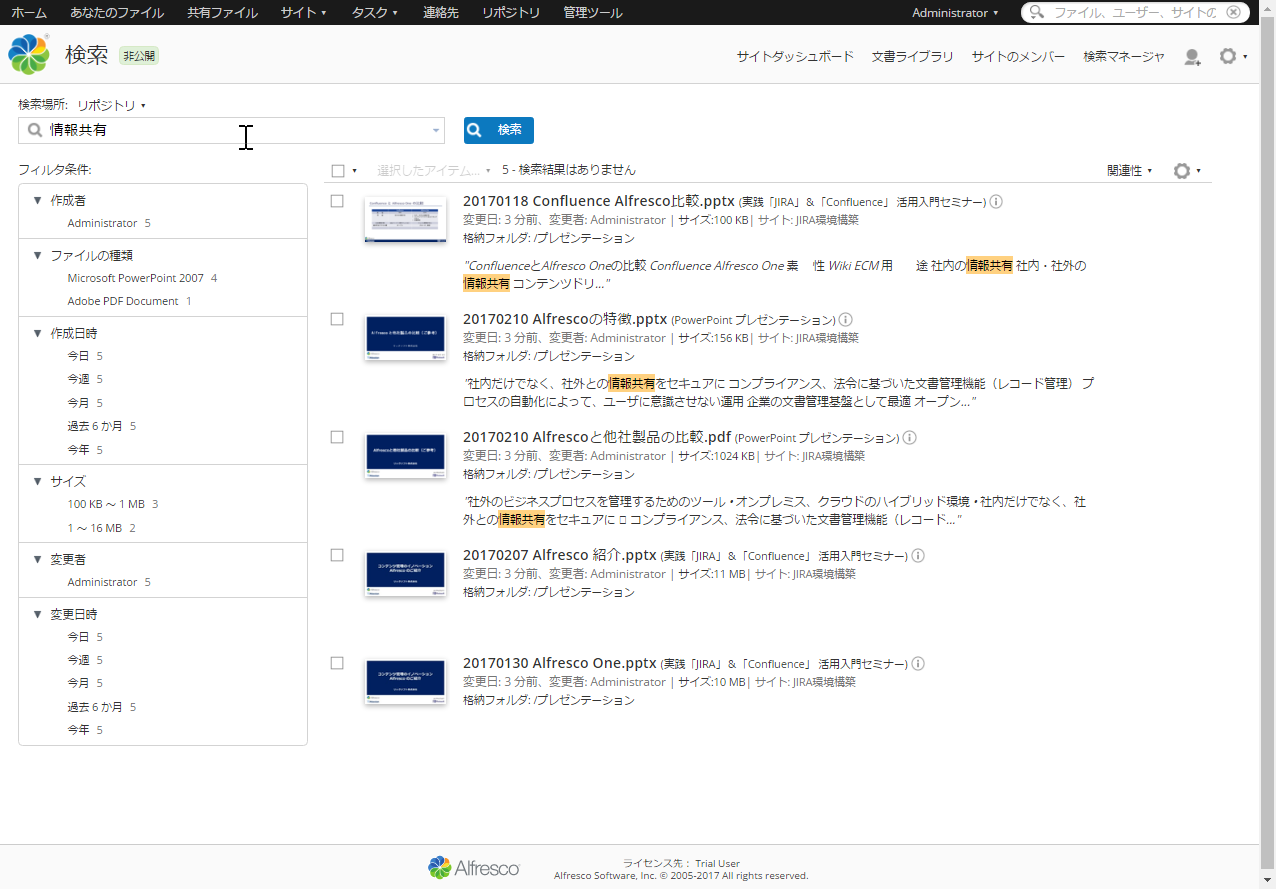Screen dimensions: 1276x889
Task: Filter by Microsoft PowerPoint 2007
Action: 135,278
